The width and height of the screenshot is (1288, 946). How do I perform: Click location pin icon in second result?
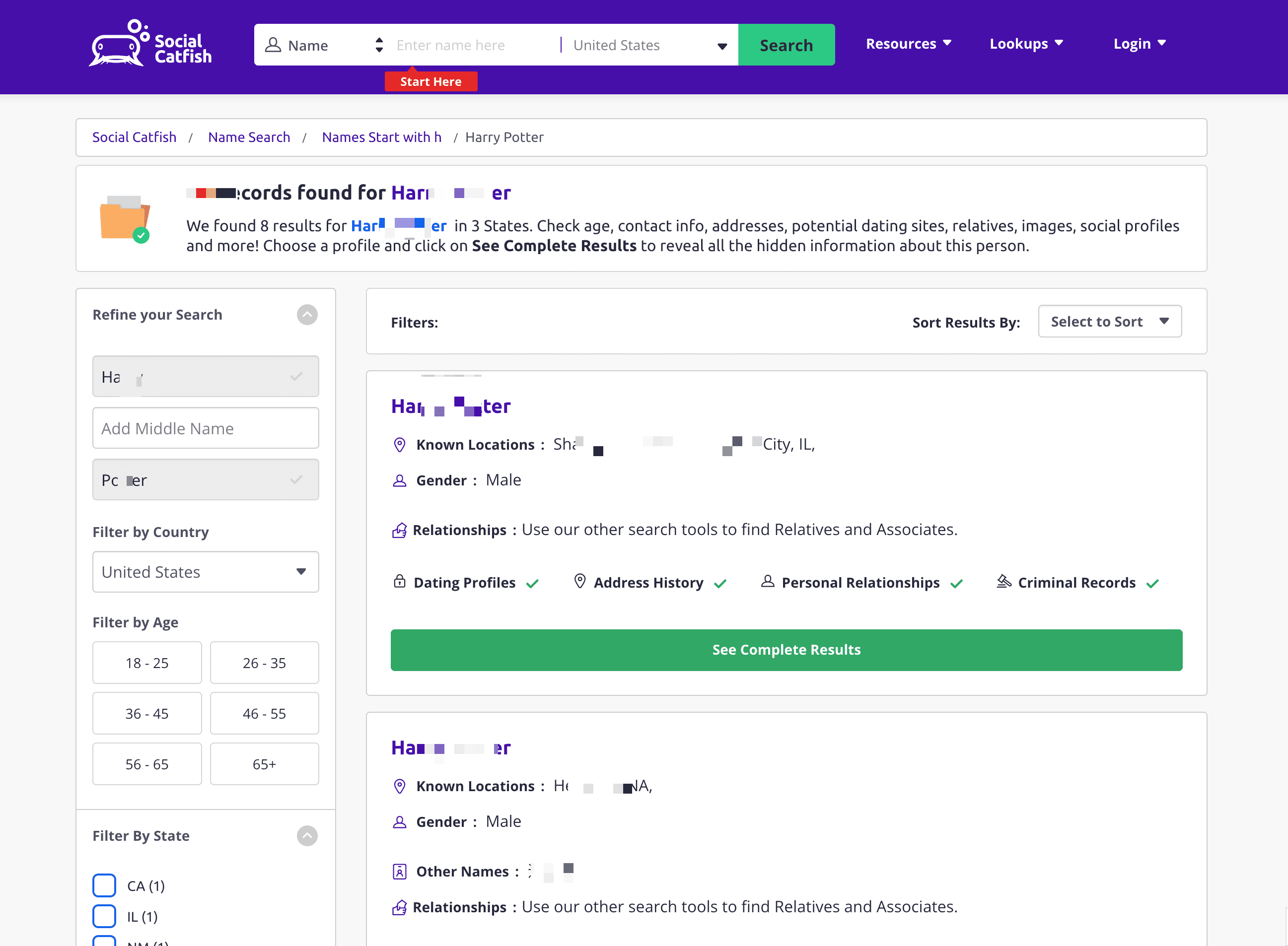tap(400, 787)
